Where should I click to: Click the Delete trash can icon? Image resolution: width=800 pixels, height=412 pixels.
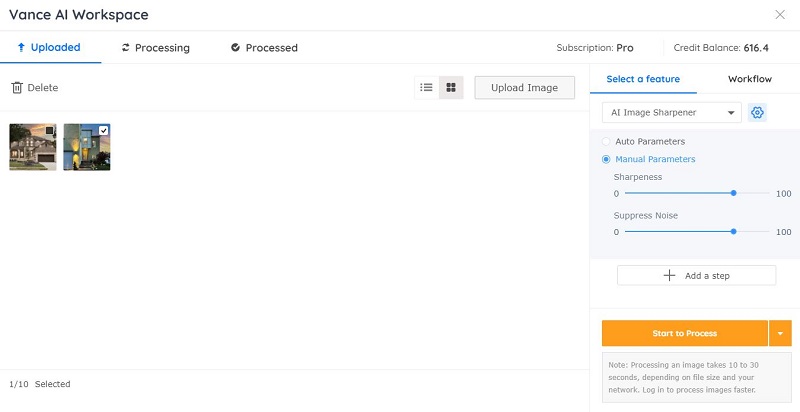coord(17,88)
